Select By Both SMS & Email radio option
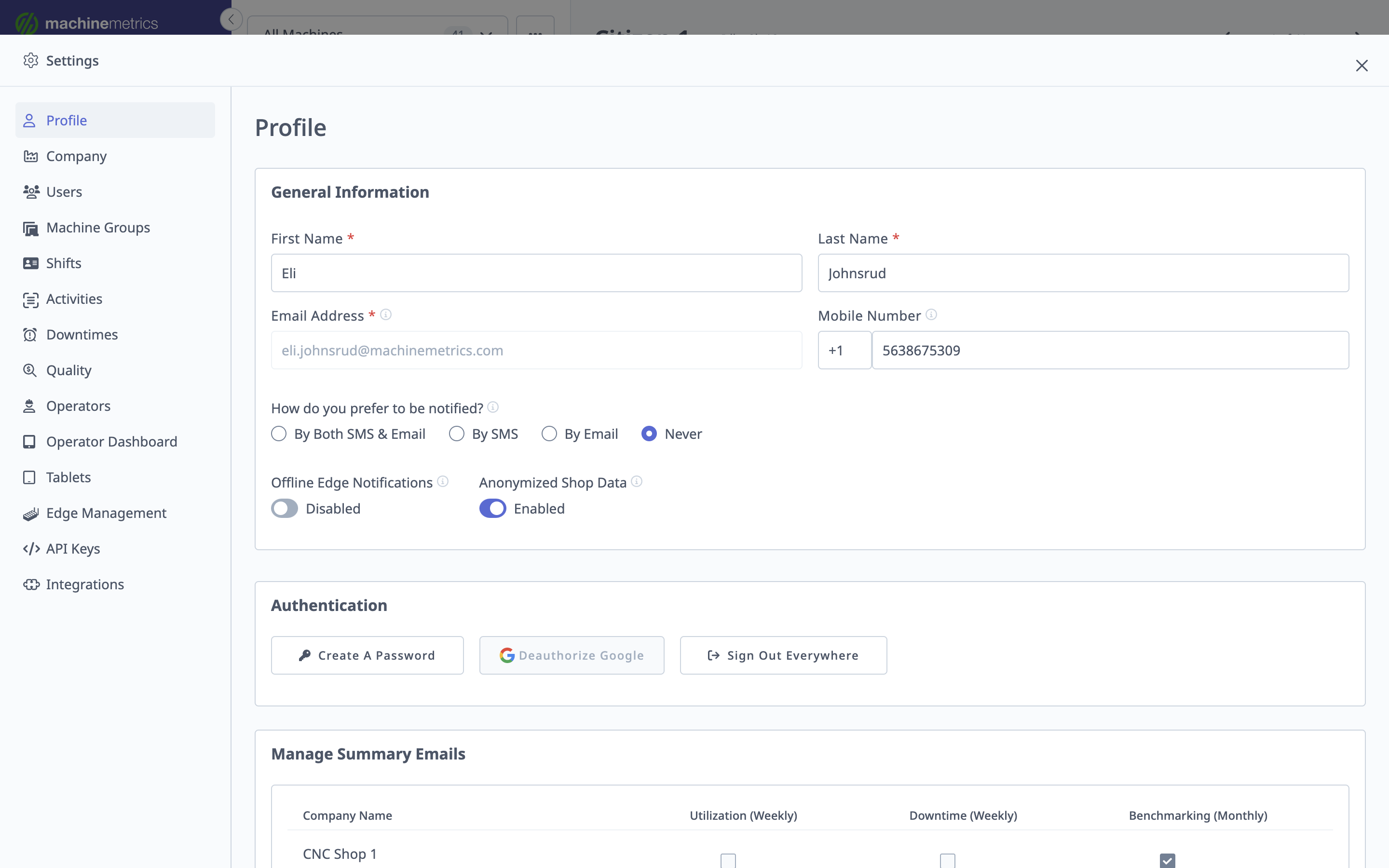 279,434
